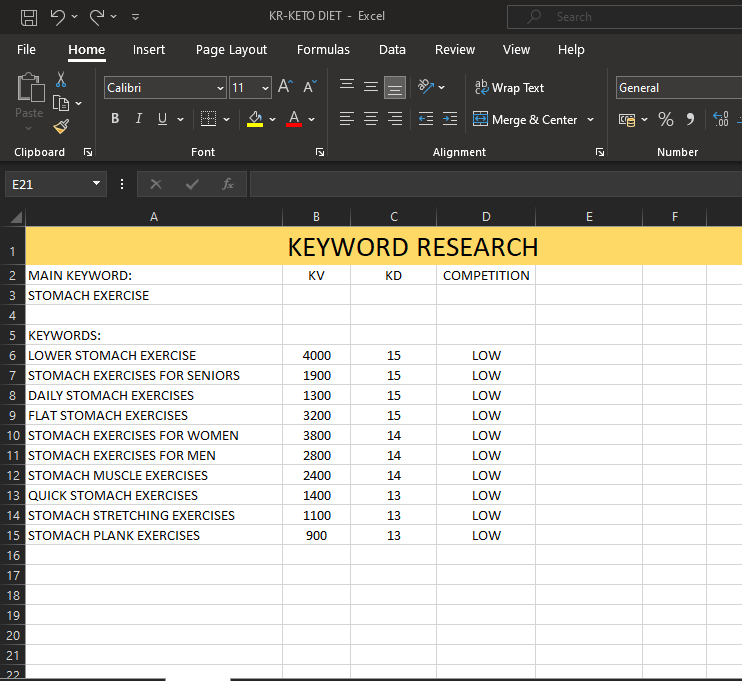Toggle Italic formatting

(138, 119)
